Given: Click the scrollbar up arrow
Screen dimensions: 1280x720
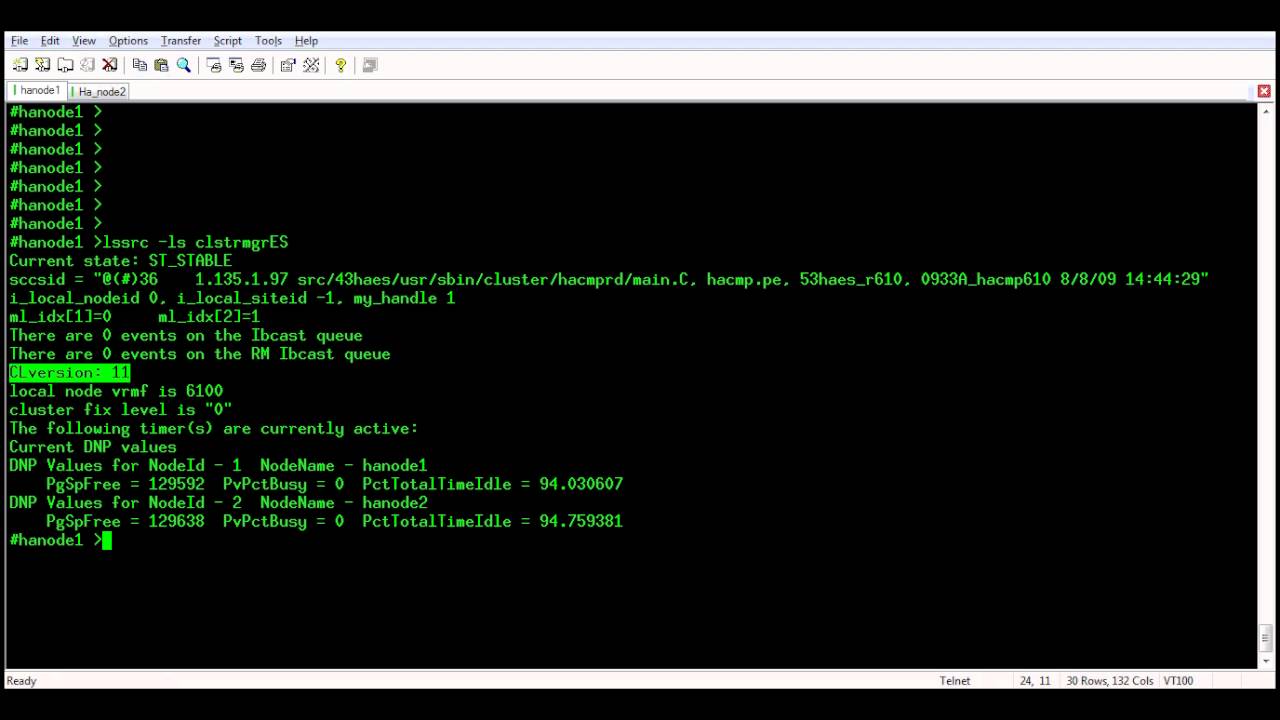Looking at the screenshot, I should pos(1265,111).
